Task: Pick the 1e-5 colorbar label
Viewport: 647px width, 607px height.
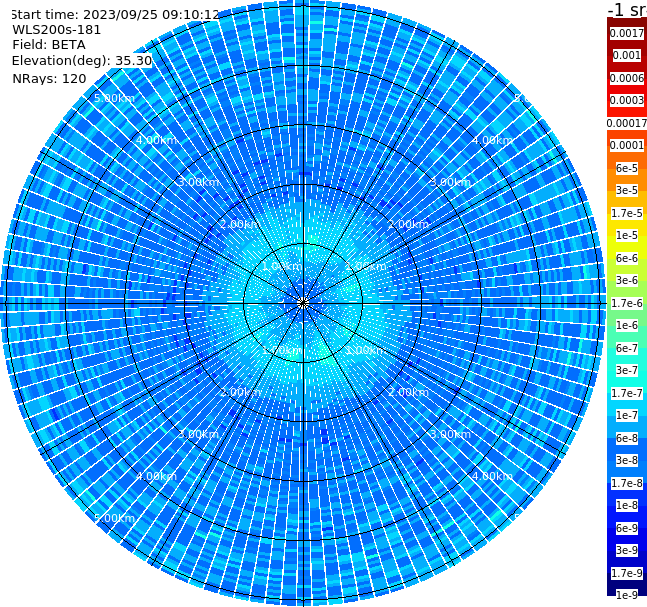Action: tap(627, 235)
